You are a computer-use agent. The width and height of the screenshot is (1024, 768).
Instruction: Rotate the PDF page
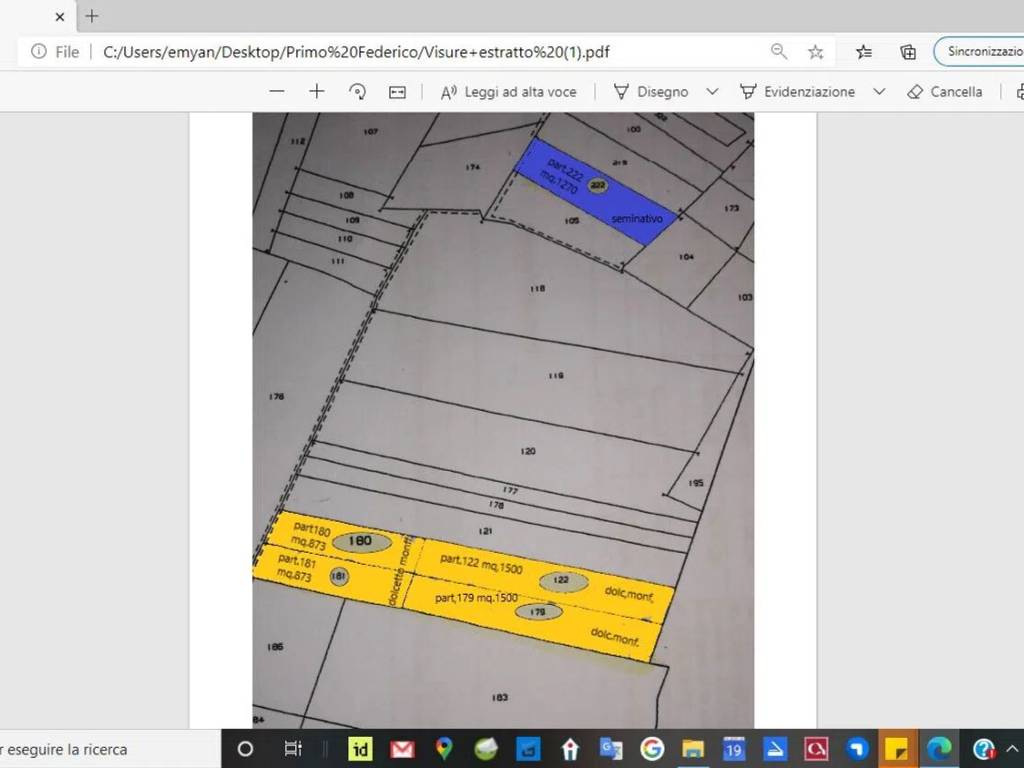point(357,91)
